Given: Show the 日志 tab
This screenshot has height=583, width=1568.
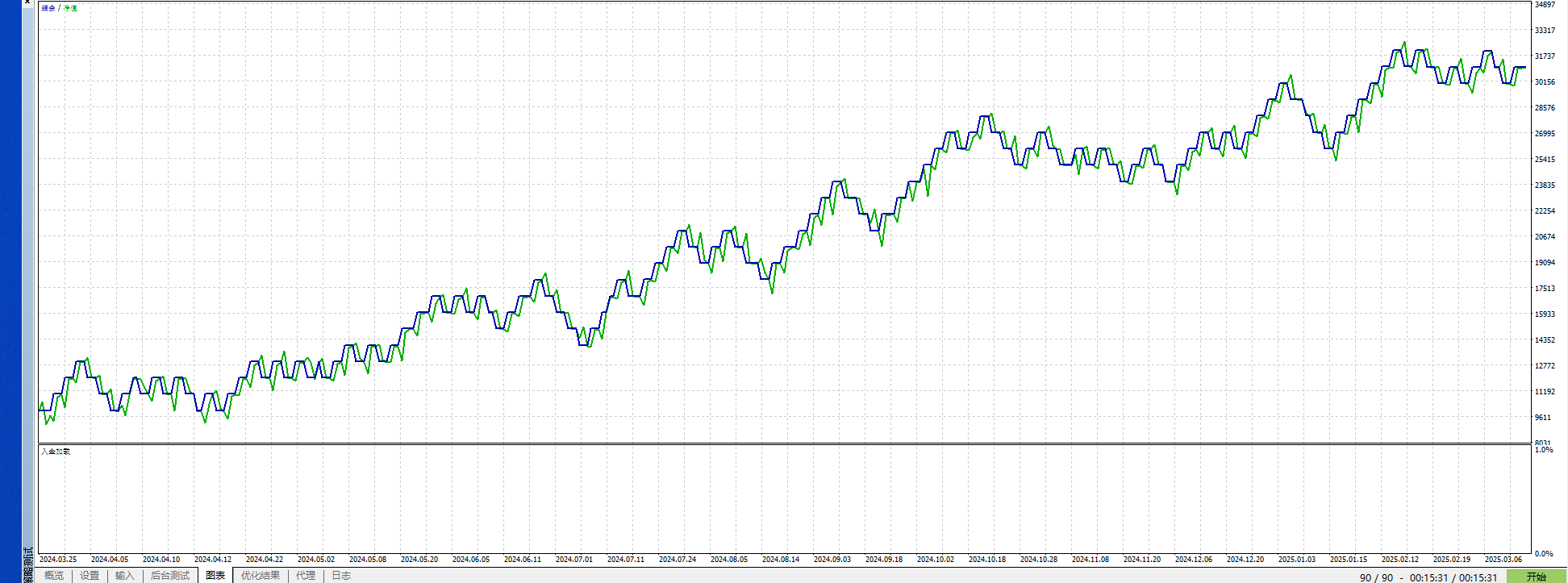Looking at the screenshot, I should click(341, 576).
